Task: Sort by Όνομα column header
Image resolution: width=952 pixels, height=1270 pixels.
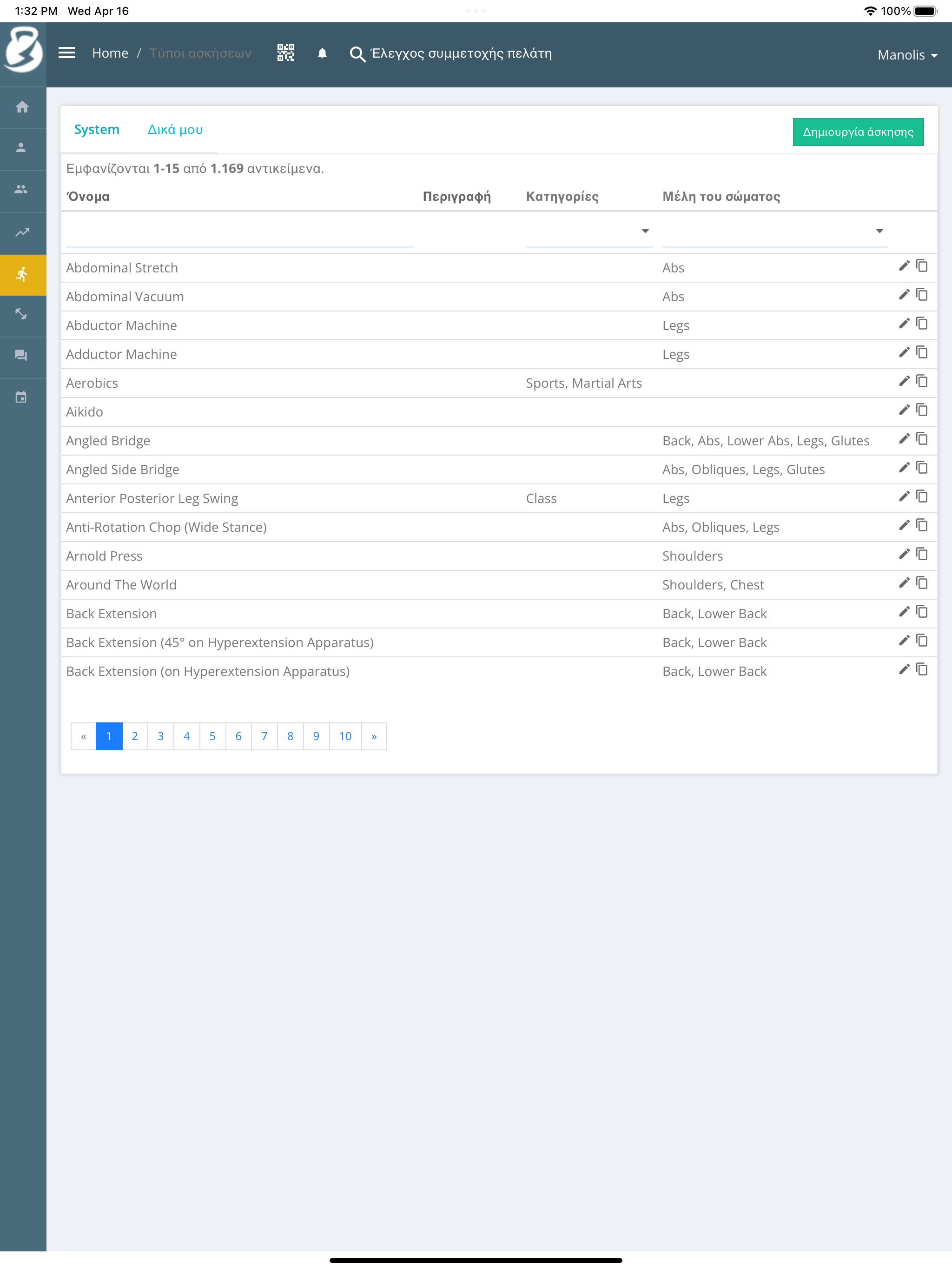Action: coord(88,196)
